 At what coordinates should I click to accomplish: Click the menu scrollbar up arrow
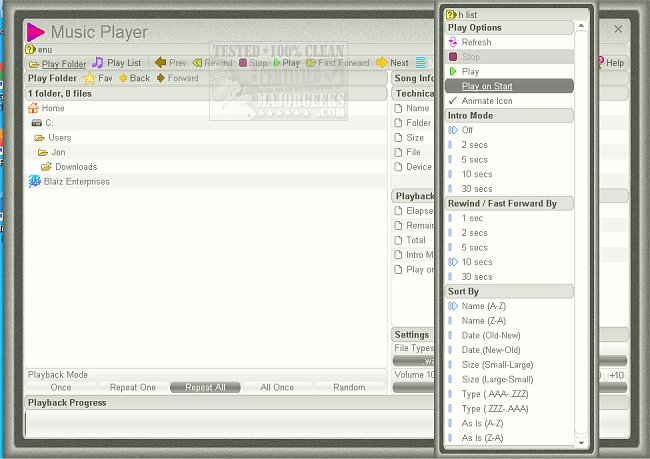click(581, 26)
